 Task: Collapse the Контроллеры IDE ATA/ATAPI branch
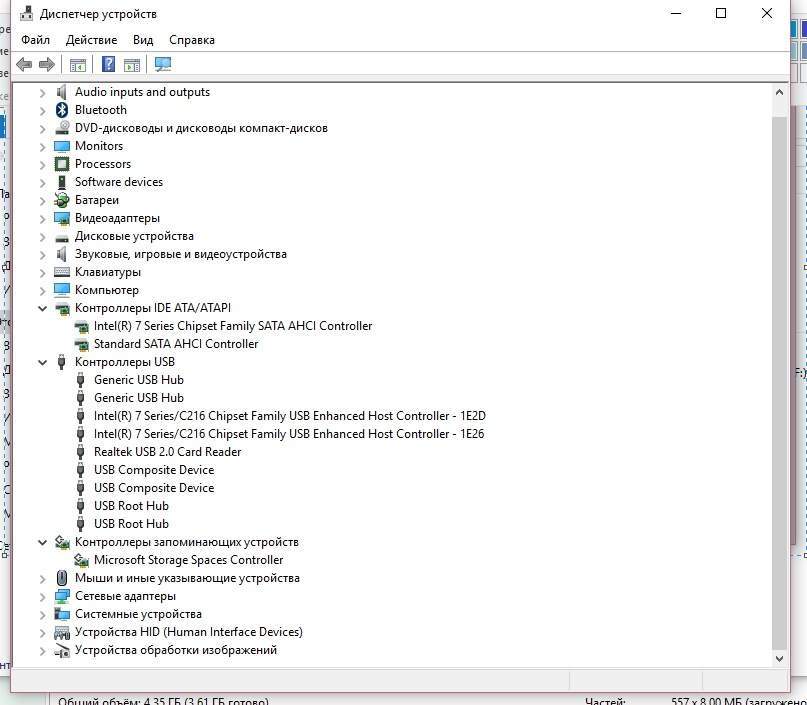tap(42, 308)
